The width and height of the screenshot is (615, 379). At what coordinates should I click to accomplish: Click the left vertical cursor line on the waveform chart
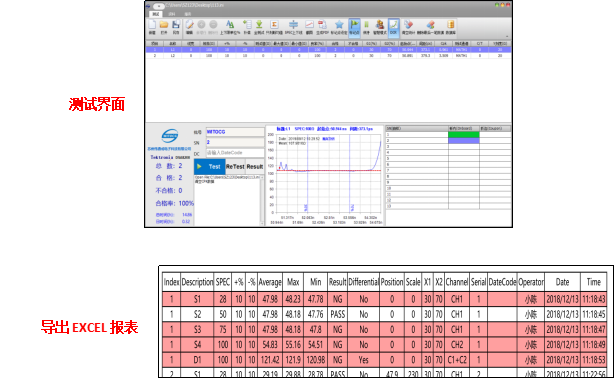pyautogui.click(x=307, y=173)
